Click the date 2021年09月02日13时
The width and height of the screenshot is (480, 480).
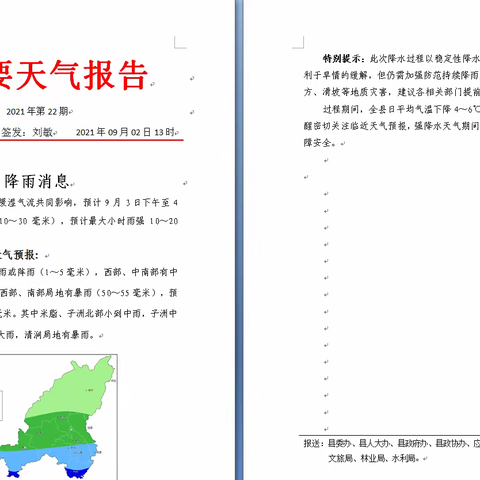pyautogui.click(x=125, y=132)
